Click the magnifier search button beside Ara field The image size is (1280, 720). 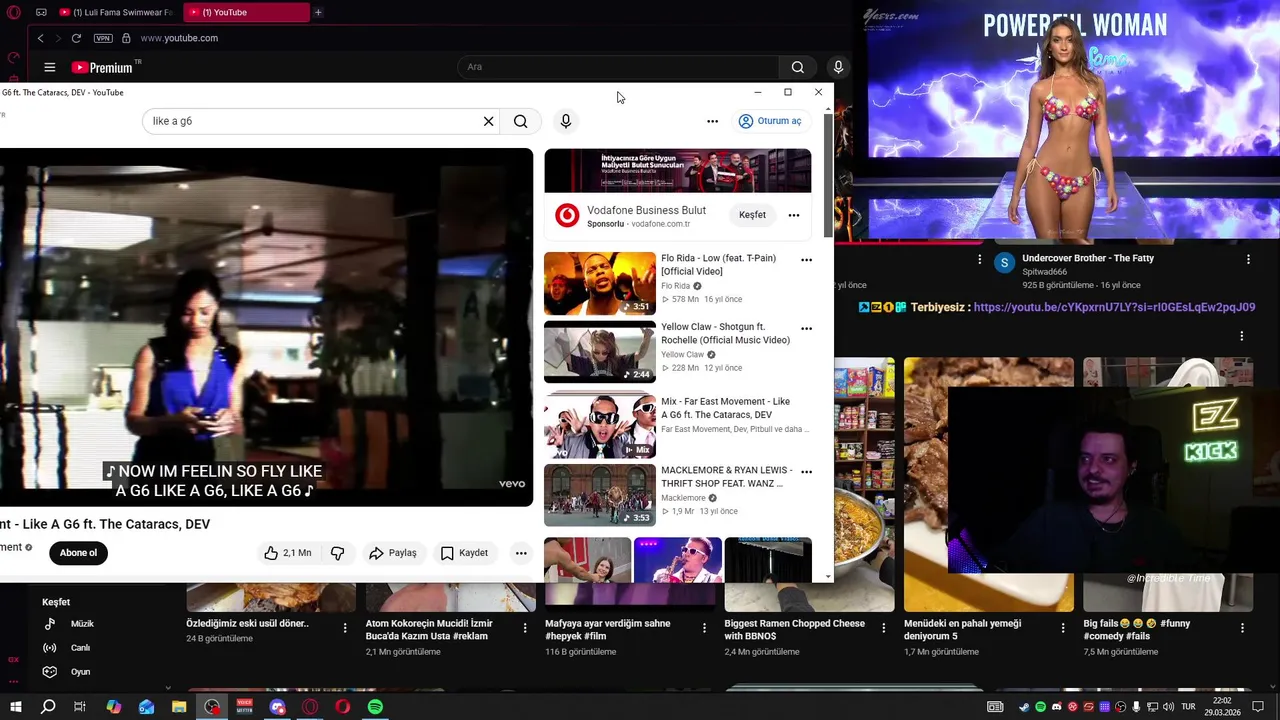coord(797,67)
